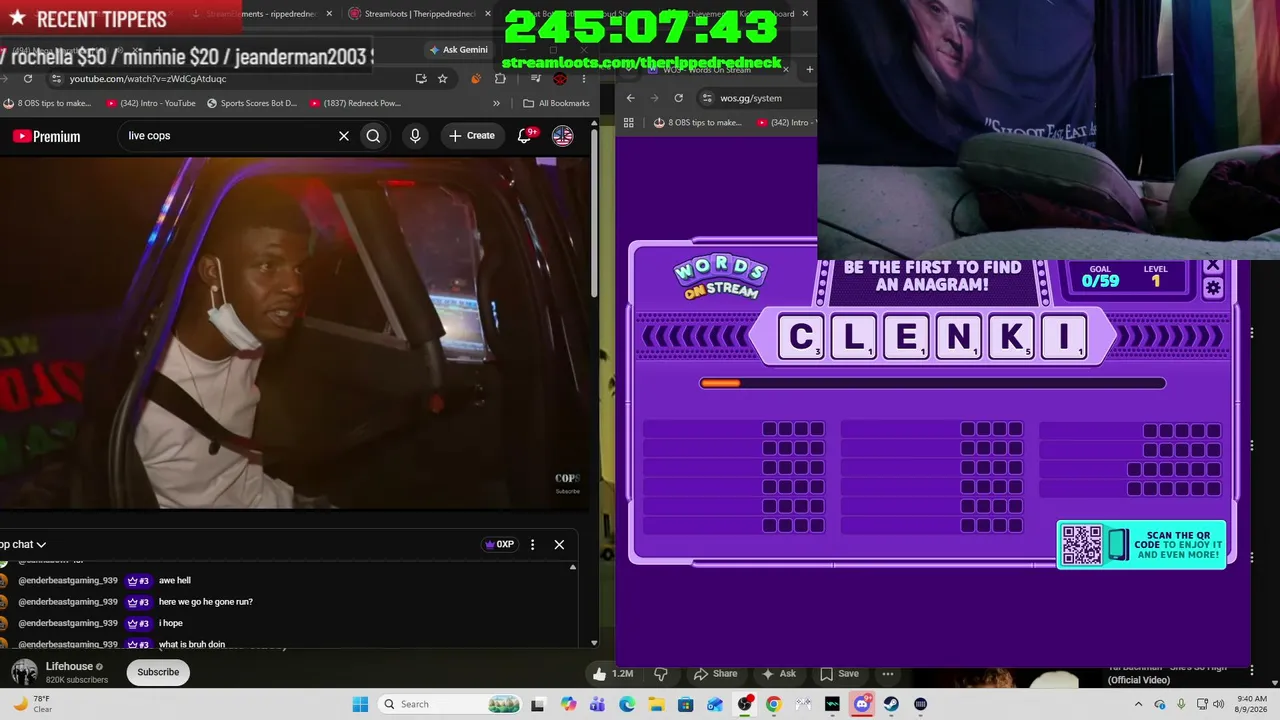Screen dimensions: 1280x720
Task: Click the chat message 'here we go he gone run?'
Action: 206,602
